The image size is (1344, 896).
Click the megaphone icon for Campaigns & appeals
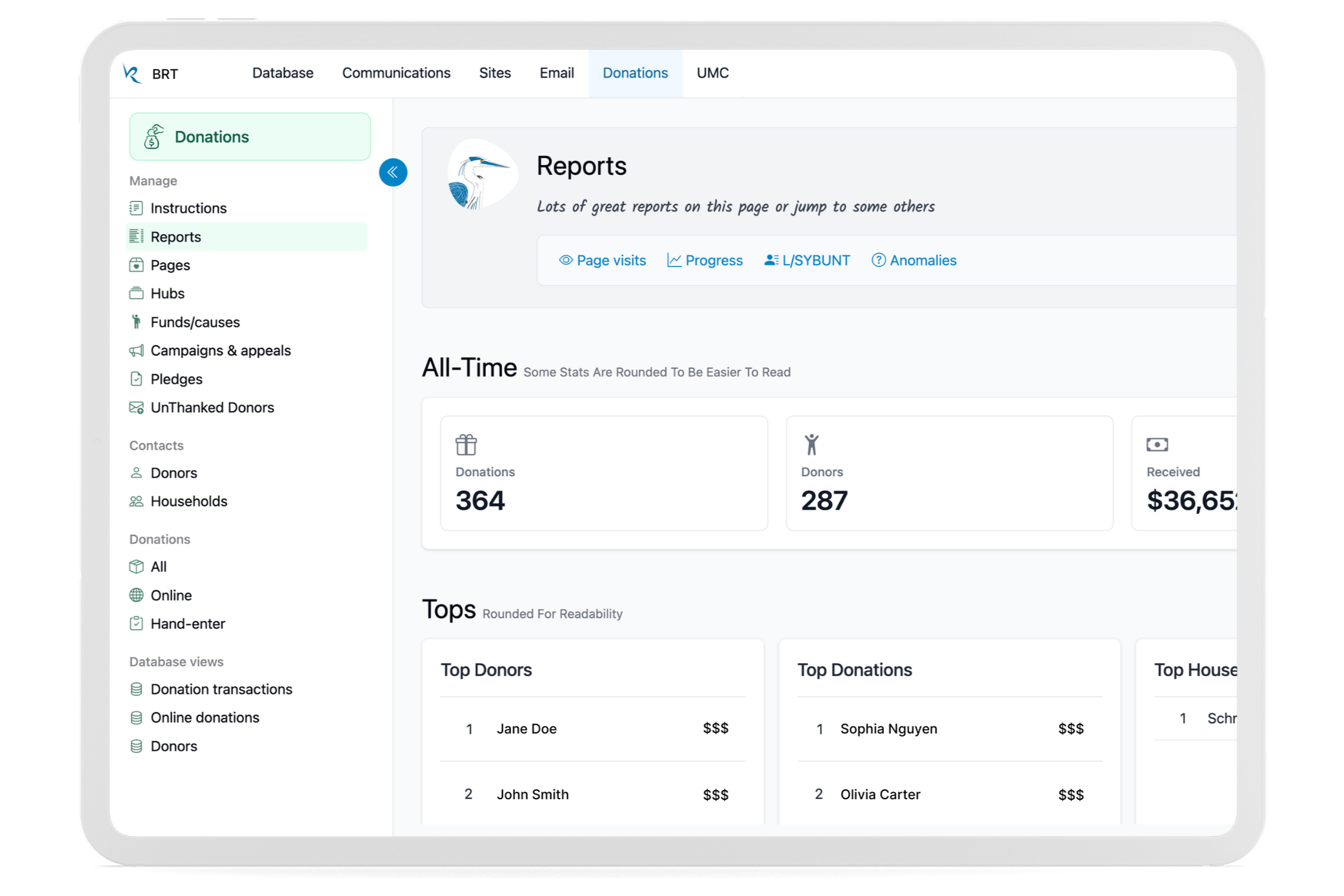tap(136, 350)
